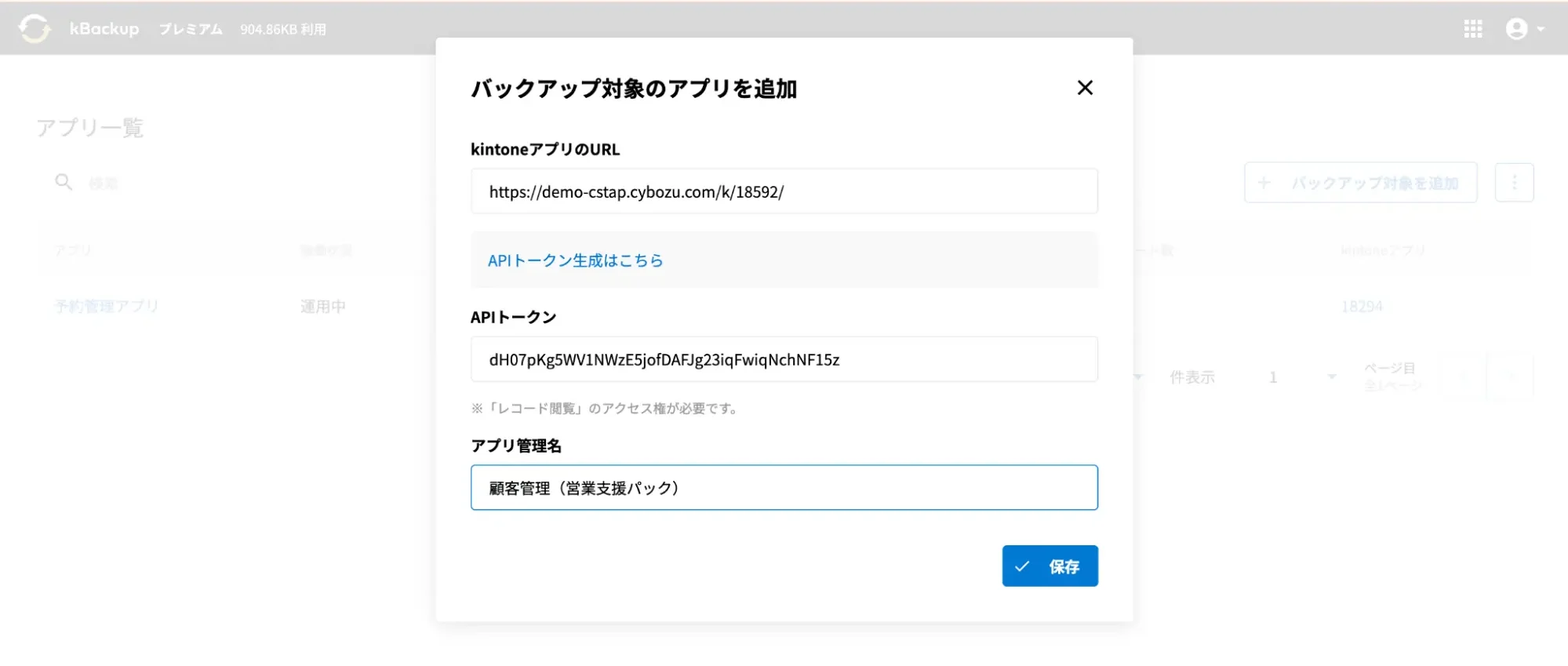Click the 運用中 status cell
Viewport: 1568px width, 666px height.
322,306
